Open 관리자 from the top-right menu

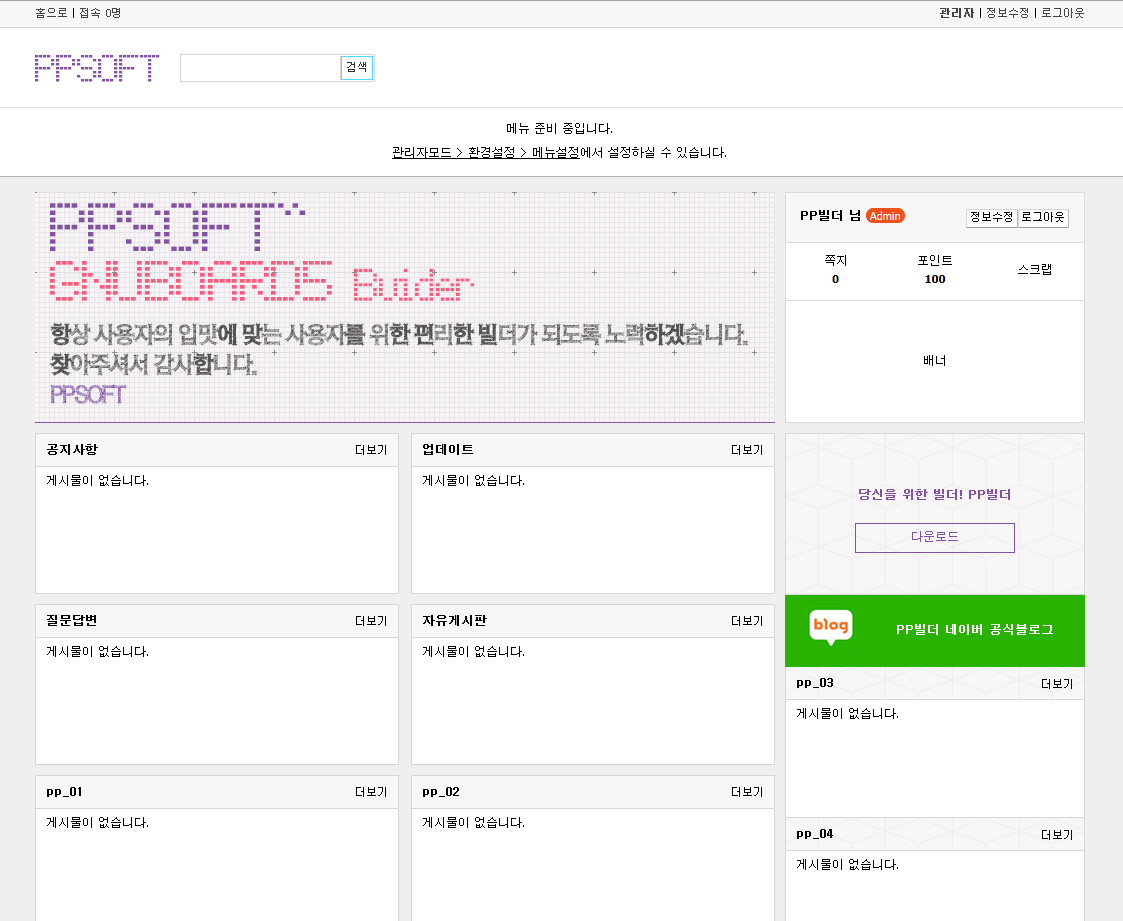pos(955,13)
